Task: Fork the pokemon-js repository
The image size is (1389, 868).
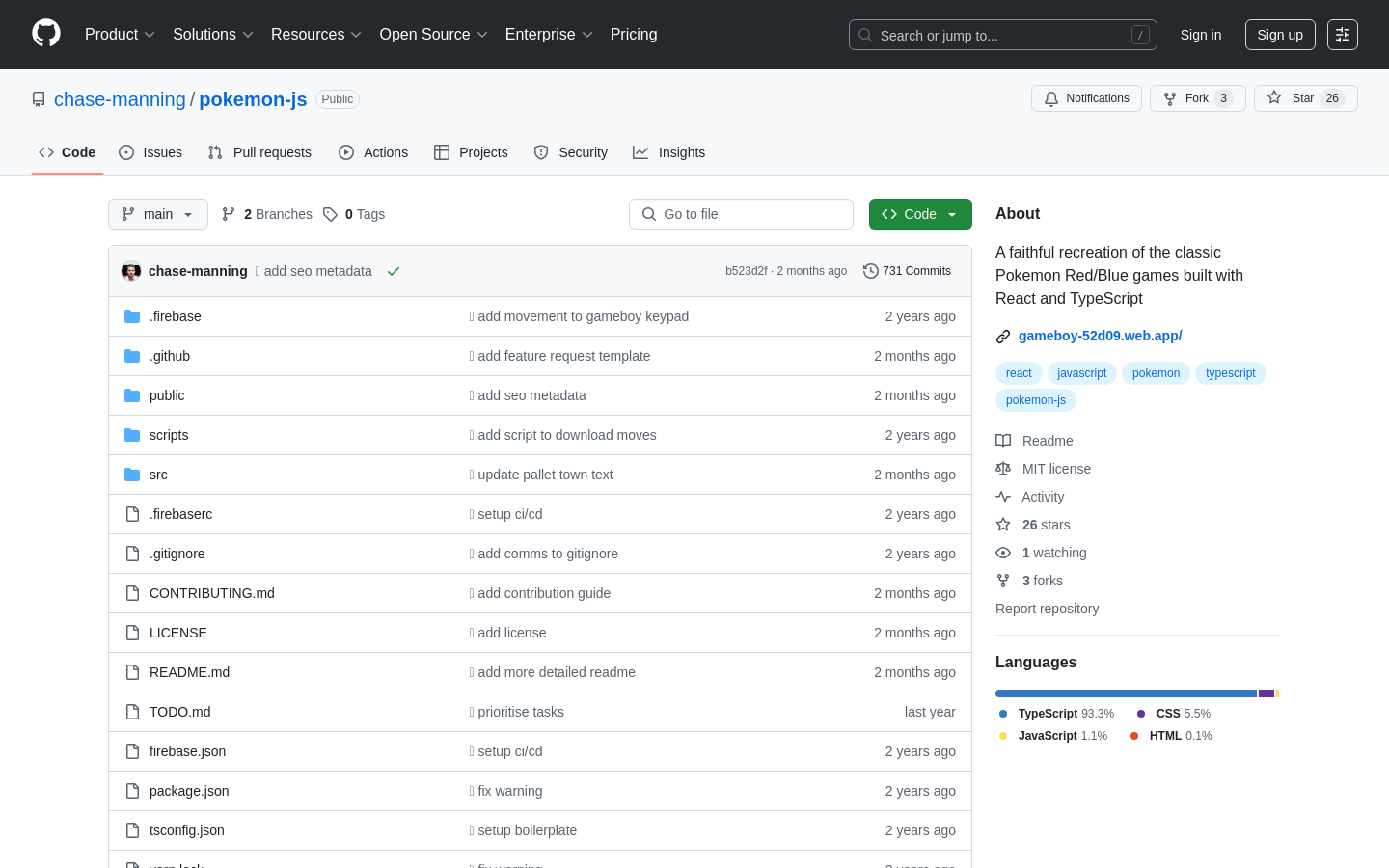Action: tap(1197, 98)
